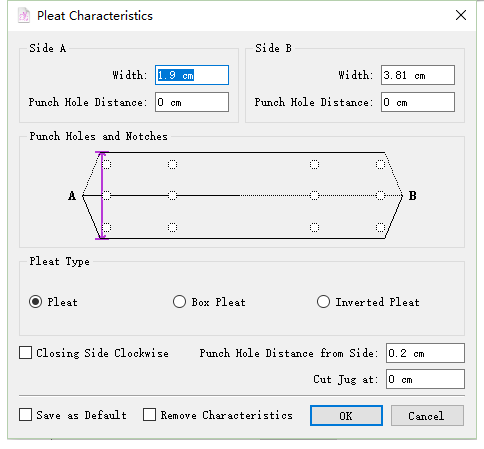Image resolution: width=484 pixels, height=449 pixels.
Task: Click the Side A Width field
Action: pyautogui.click(x=192, y=75)
